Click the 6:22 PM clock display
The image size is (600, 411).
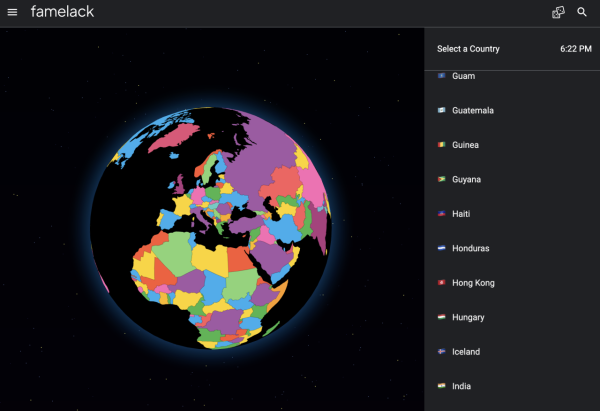coord(574,49)
